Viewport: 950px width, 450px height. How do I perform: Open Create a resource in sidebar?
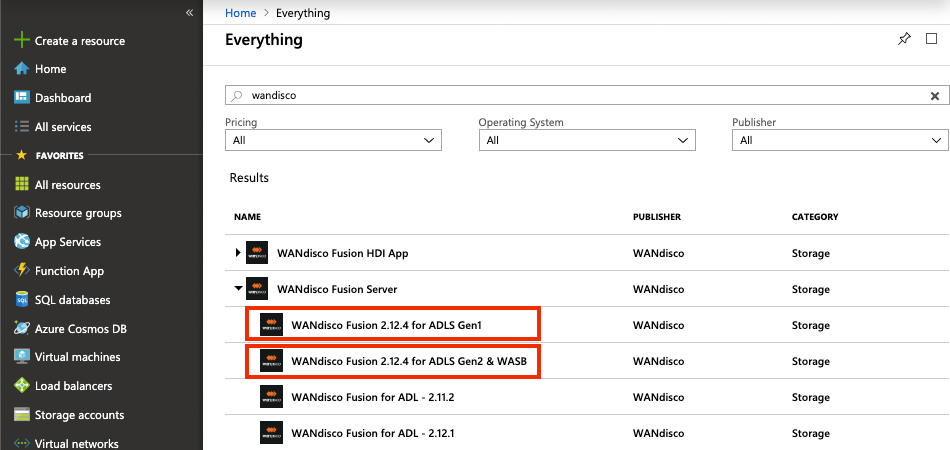click(x=80, y=41)
